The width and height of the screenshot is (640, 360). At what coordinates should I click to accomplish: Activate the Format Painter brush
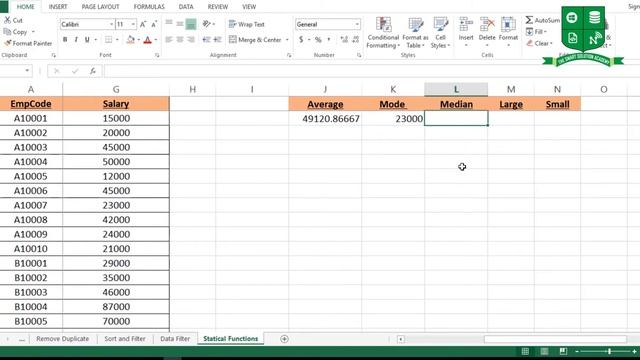pyautogui.click(x=8, y=43)
